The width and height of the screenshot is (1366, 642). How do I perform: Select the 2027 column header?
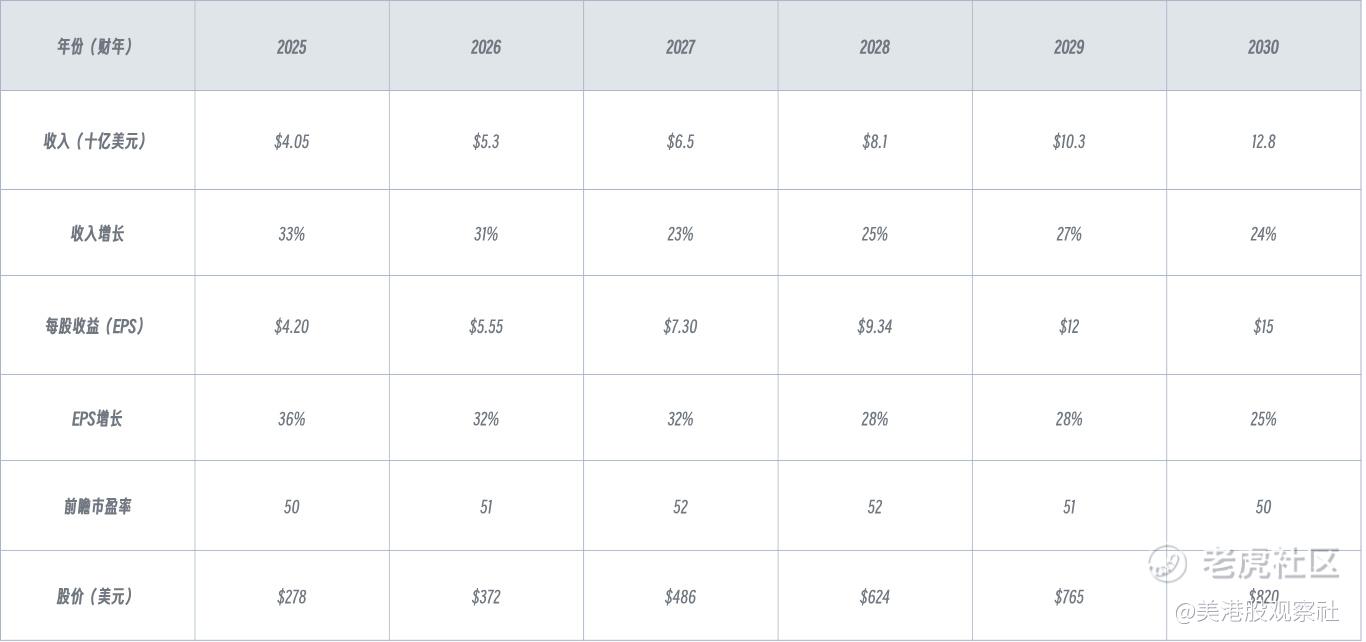[680, 46]
